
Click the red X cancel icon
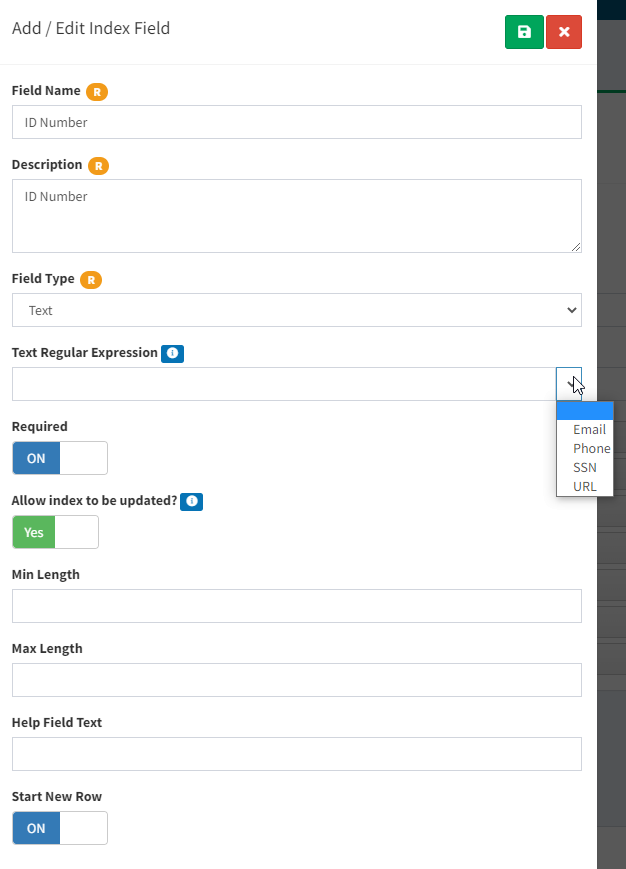[x=564, y=32]
